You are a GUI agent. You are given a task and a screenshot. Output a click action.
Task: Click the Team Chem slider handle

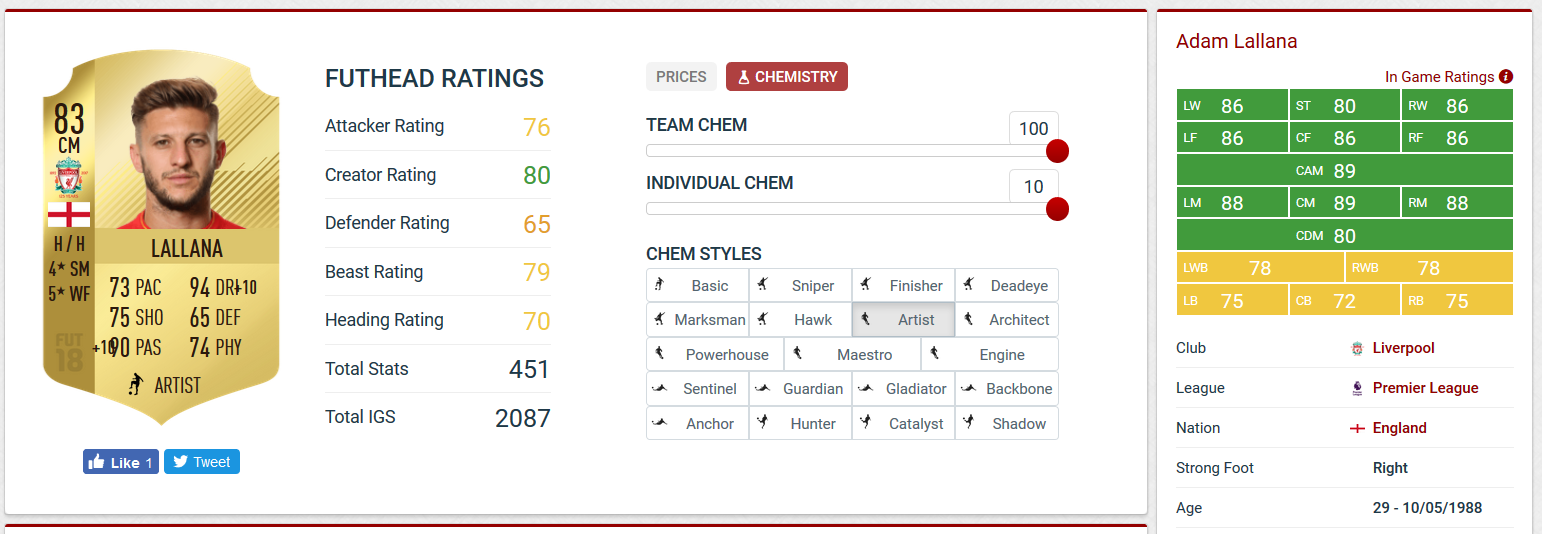1057,151
